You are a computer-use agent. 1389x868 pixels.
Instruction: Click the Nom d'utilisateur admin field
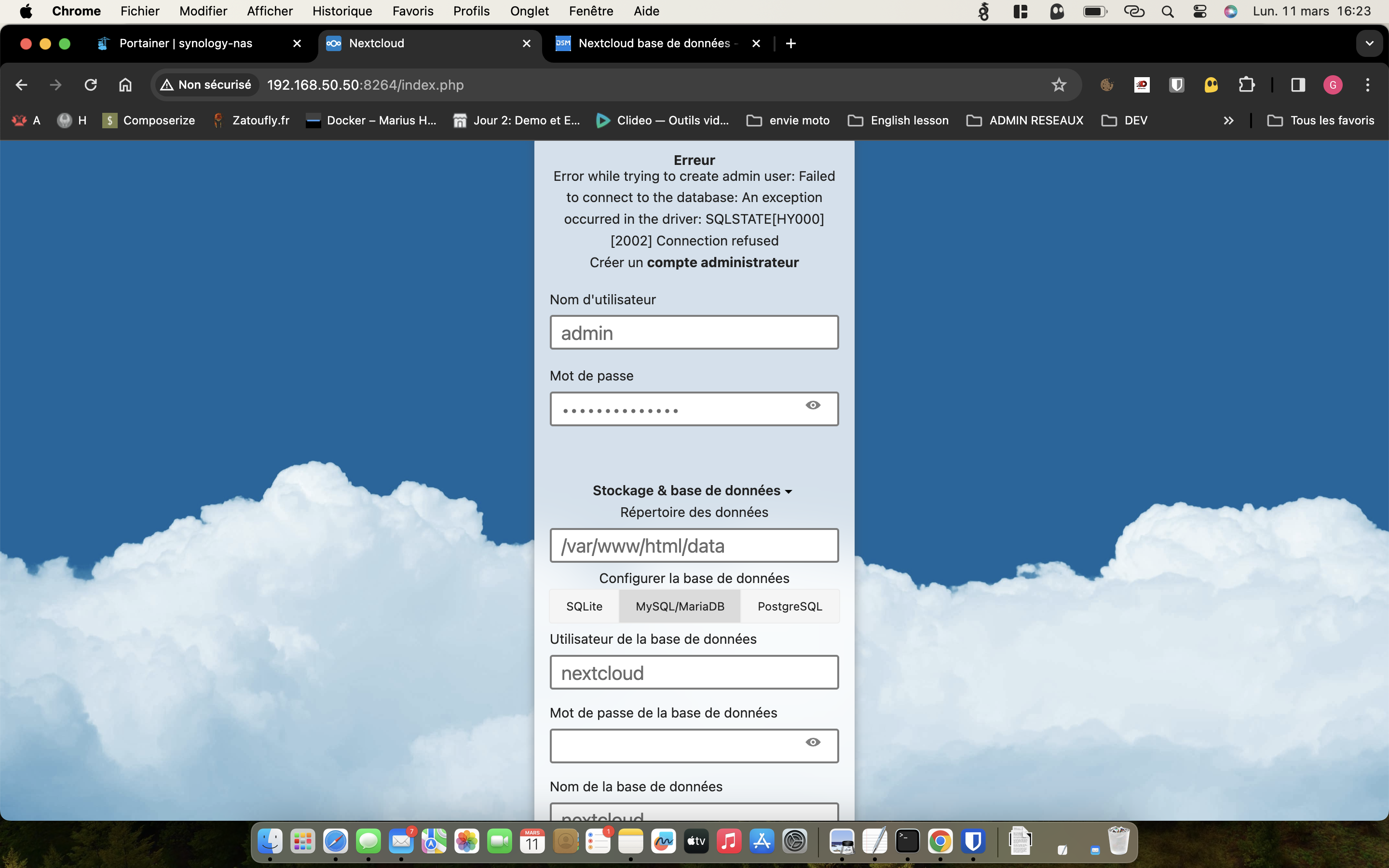pos(694,332)
